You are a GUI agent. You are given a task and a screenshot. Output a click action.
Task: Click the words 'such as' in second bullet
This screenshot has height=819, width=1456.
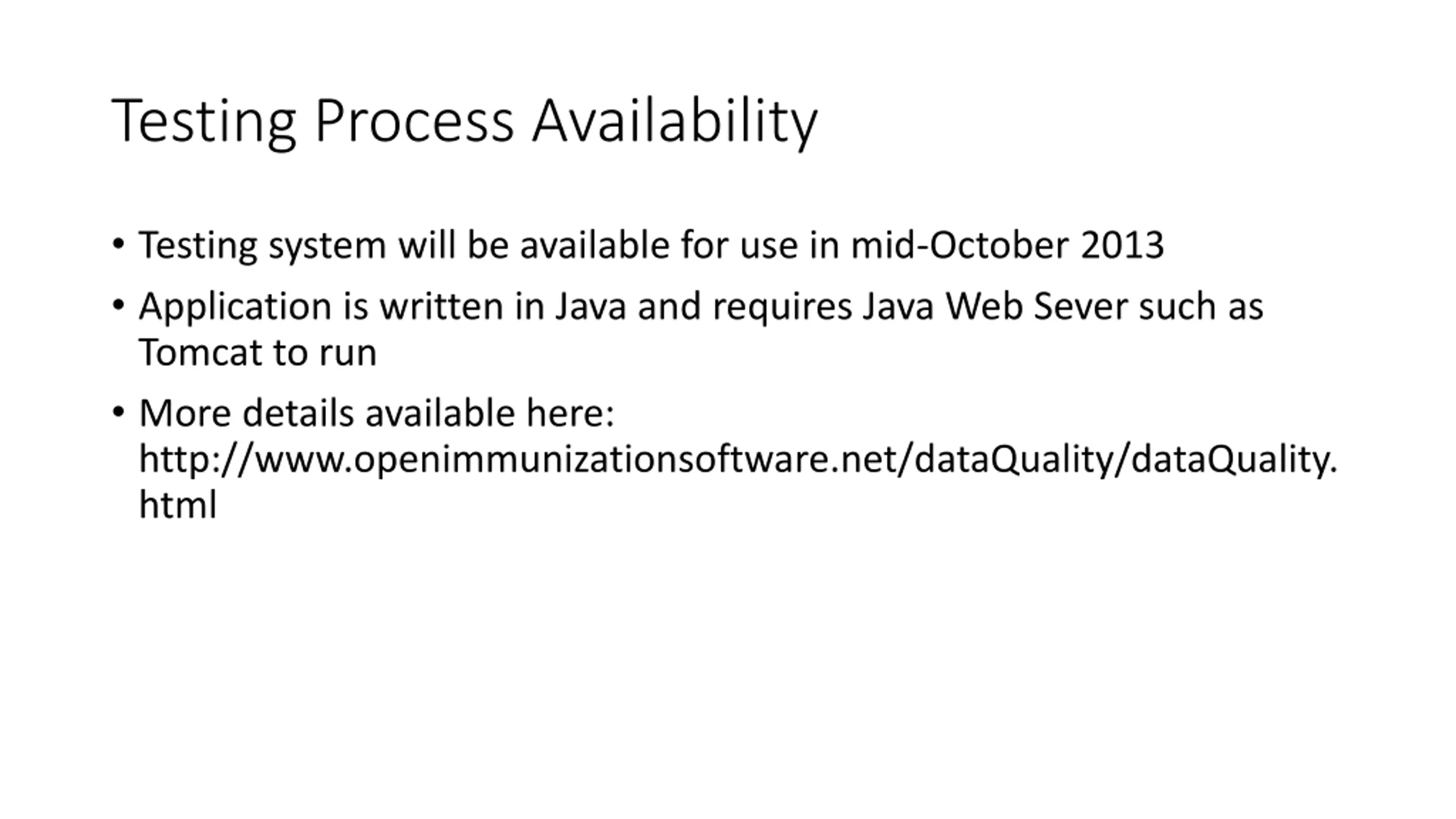pyautogui.click(x=1201, y=306)
